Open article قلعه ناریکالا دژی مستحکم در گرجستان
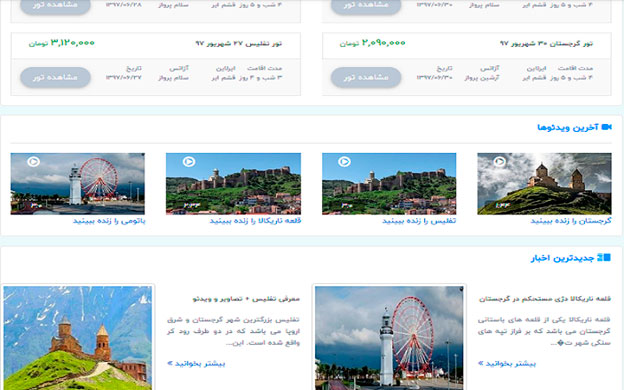 coord(544,299)
